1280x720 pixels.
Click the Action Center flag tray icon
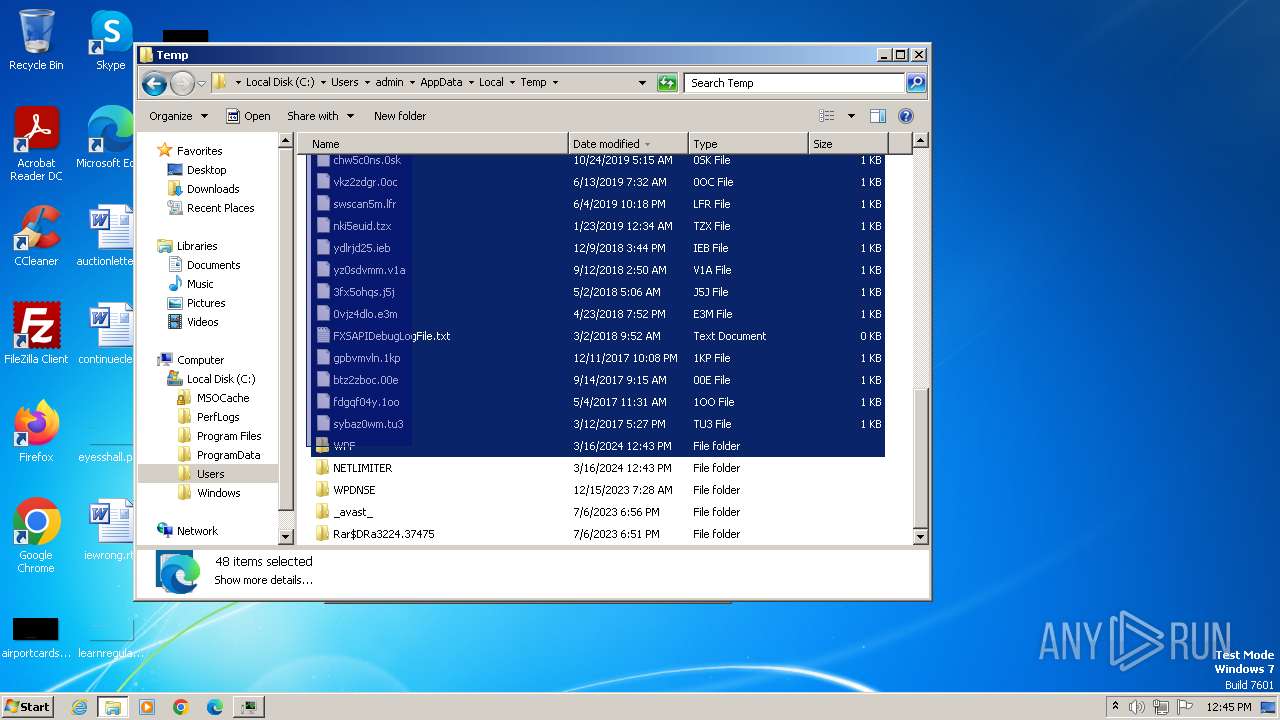pos(1185,707)
